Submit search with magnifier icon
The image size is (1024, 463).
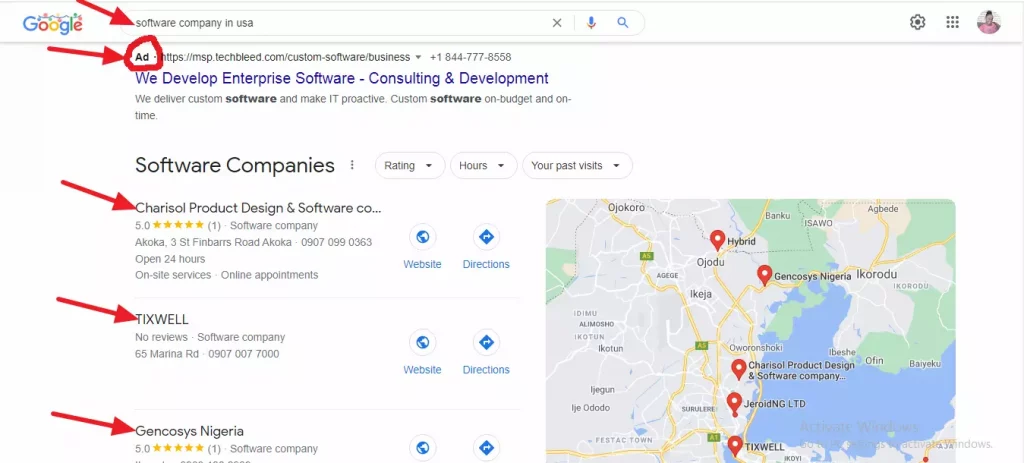pos(623,23)
